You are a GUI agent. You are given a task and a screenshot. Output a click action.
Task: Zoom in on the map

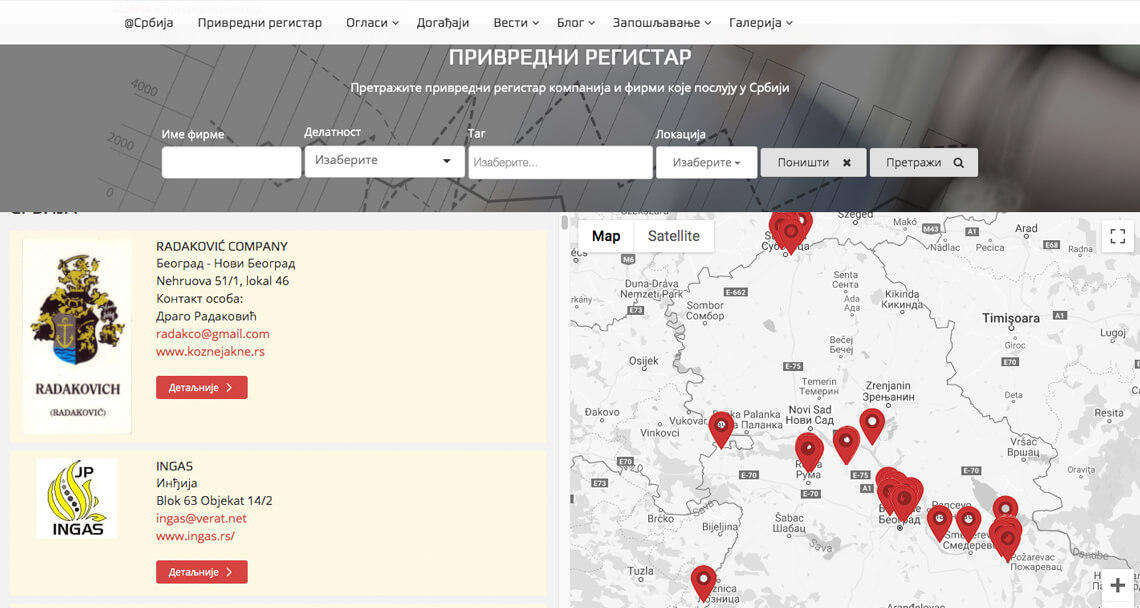[1117, 586]
